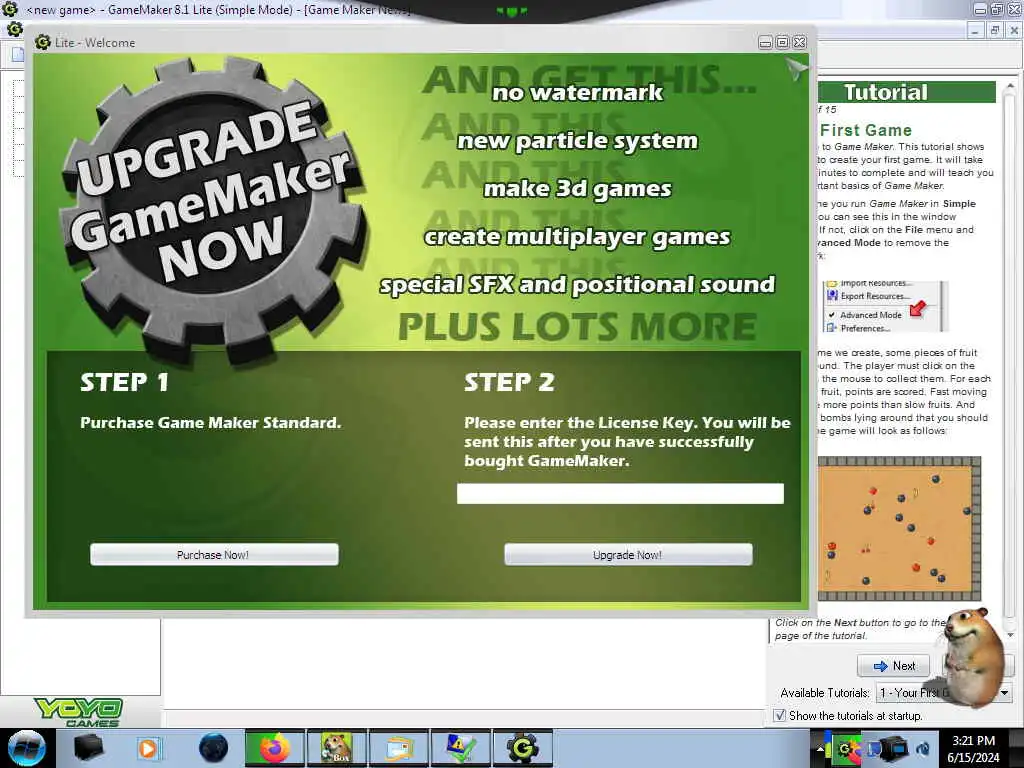Image resolution: width=1024 pixels, height=768 pixels.
Task: Minimize the Game Maker News child window
Action: point(975,30)
